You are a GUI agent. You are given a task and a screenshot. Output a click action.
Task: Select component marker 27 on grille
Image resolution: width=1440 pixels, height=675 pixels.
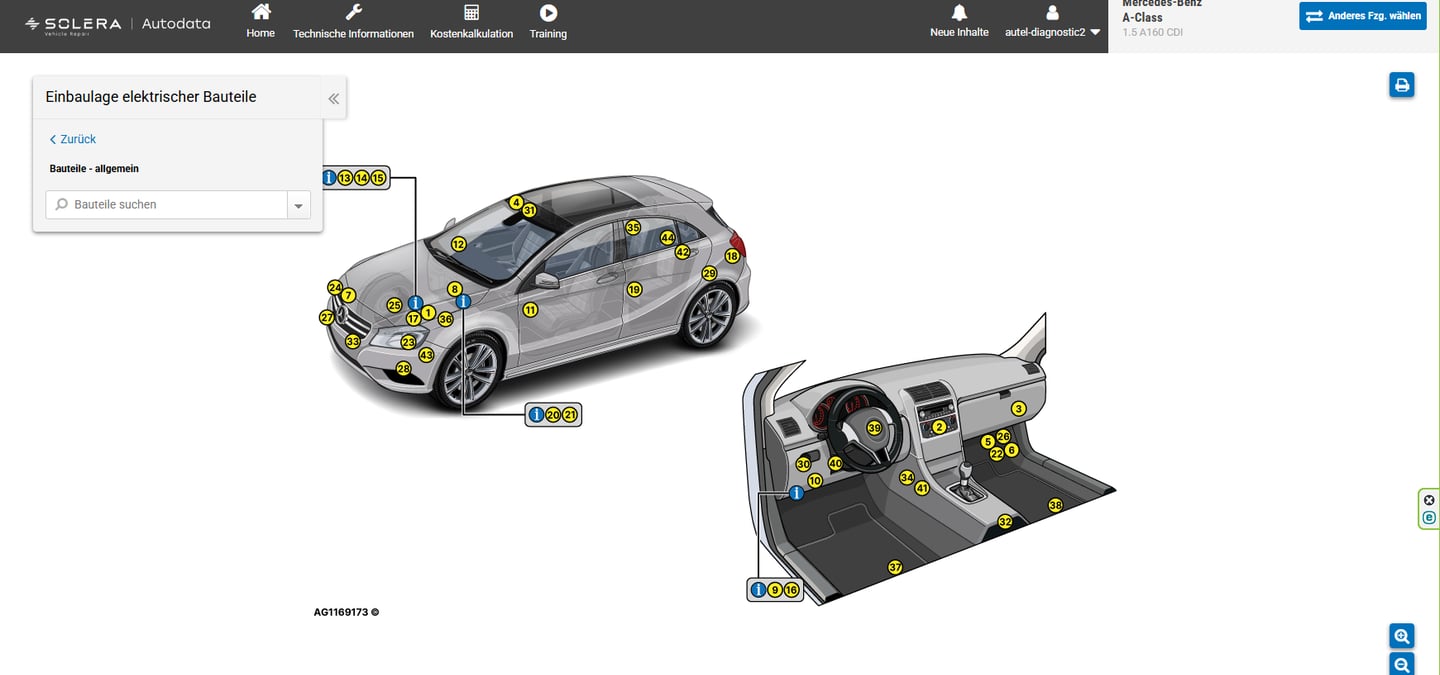(x=327, y=318)
